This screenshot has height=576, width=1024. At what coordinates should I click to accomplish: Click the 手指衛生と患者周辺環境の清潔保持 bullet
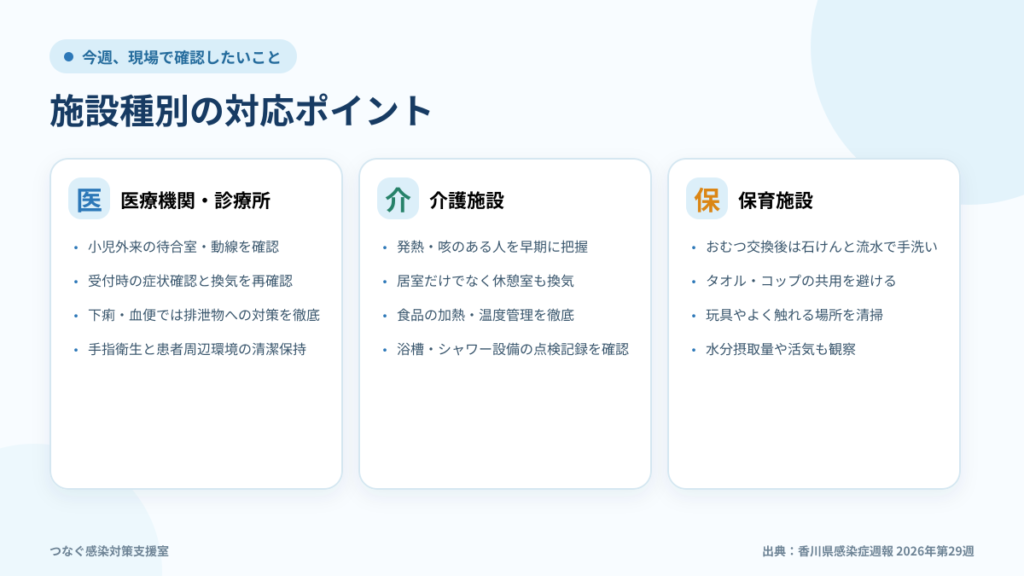coord(197,349)
